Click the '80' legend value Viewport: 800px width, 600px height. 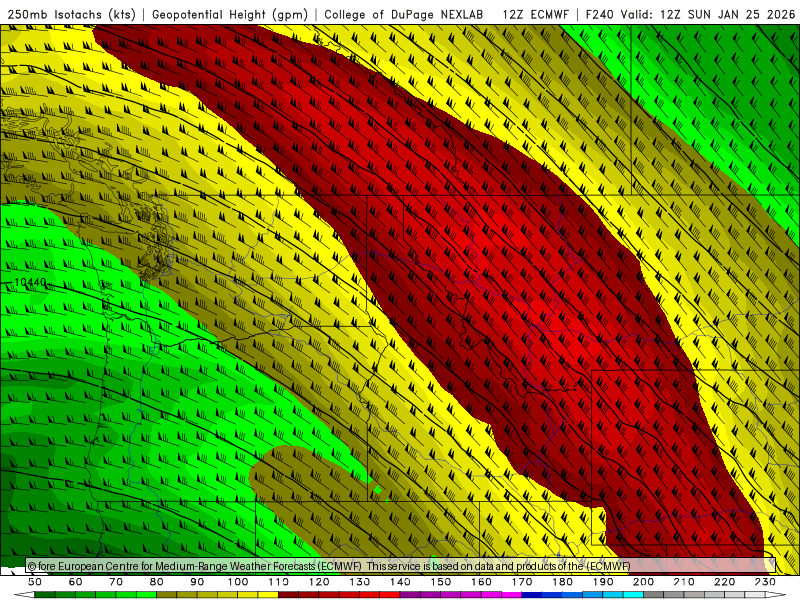click(157, 582)
